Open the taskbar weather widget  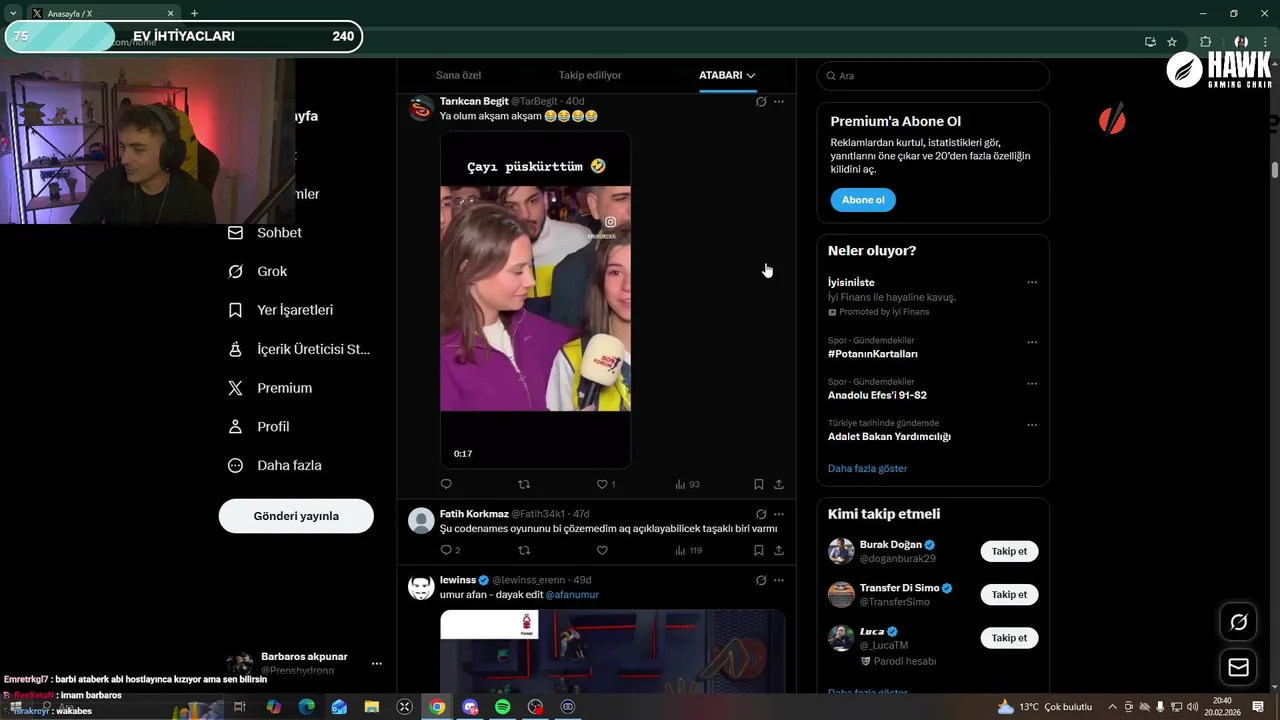1044,707
